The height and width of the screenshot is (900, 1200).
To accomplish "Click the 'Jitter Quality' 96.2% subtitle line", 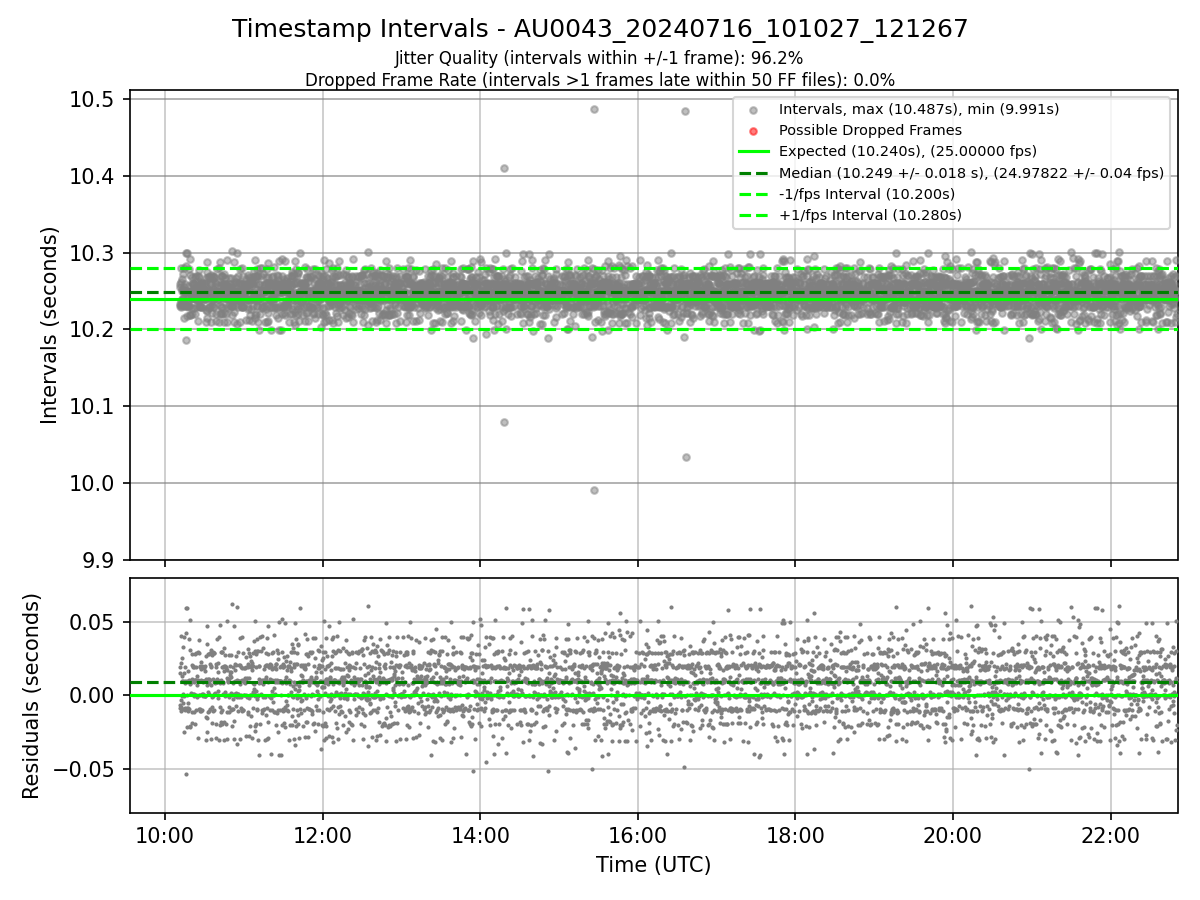I will 599,59.
